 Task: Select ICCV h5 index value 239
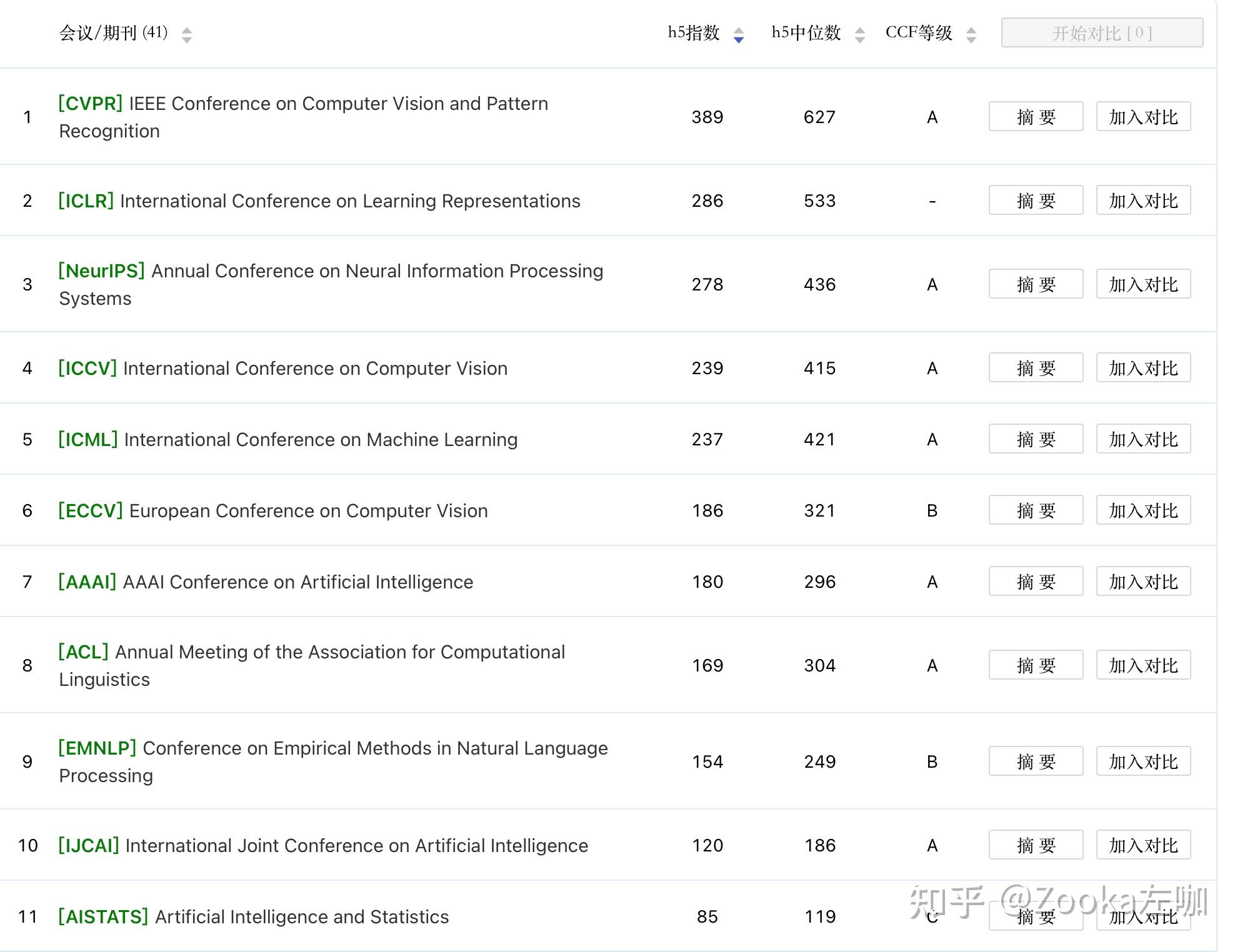[707, 369]
